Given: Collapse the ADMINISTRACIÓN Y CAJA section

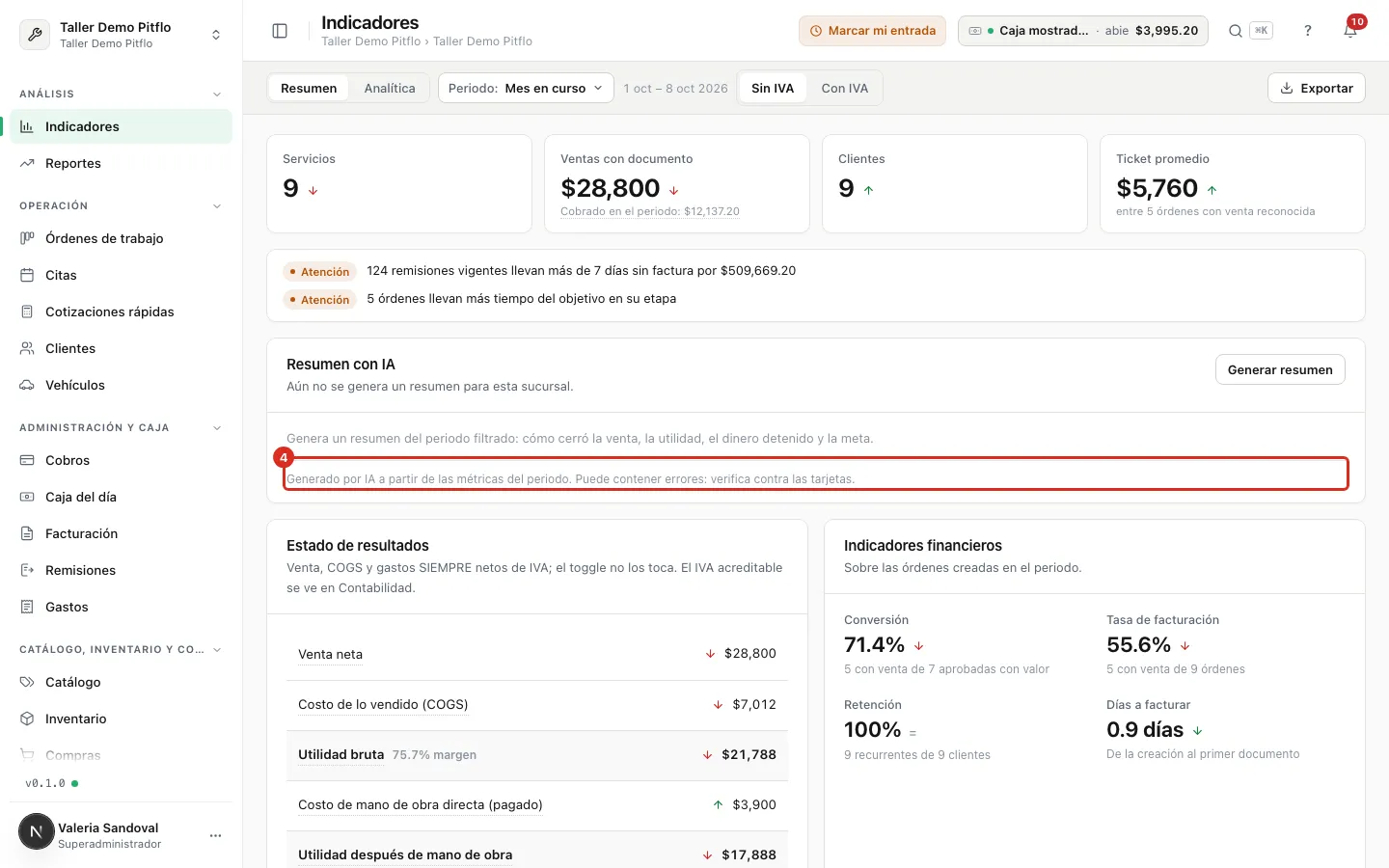Looking at the screenshot, I should [217, 427].
